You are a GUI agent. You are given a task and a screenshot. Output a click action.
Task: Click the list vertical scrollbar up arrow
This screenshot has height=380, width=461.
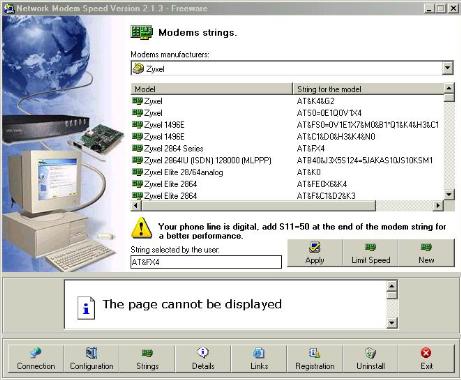tap(449, 88)
